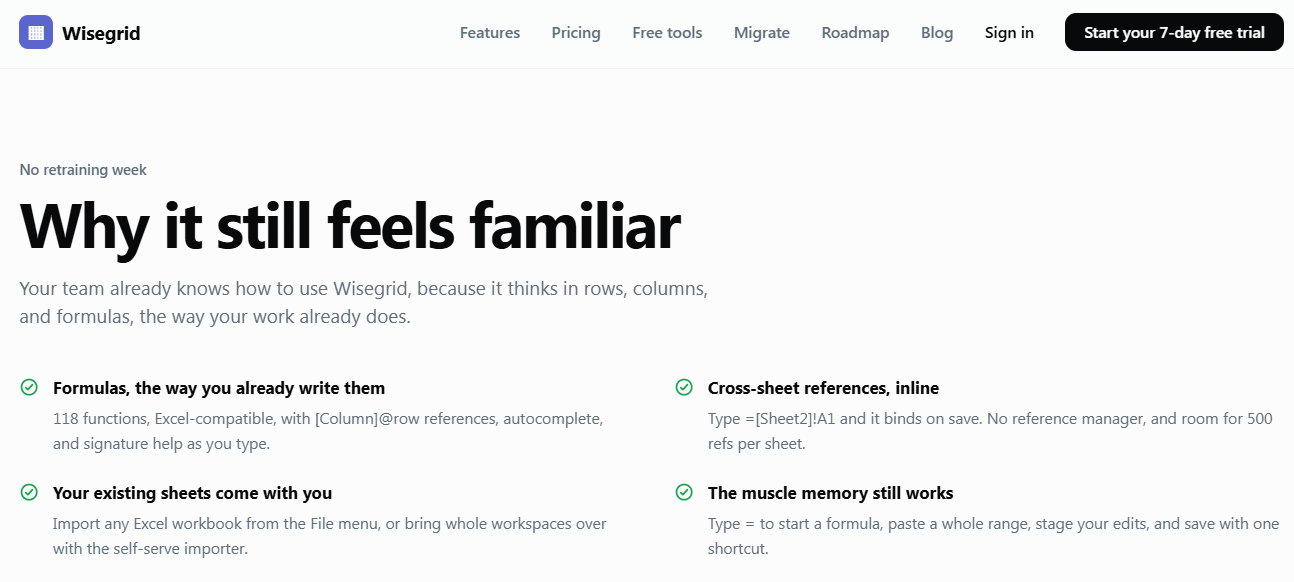The image size is (1294, 582).
Task: Open the Features nav item
Action: coord(490,33)
